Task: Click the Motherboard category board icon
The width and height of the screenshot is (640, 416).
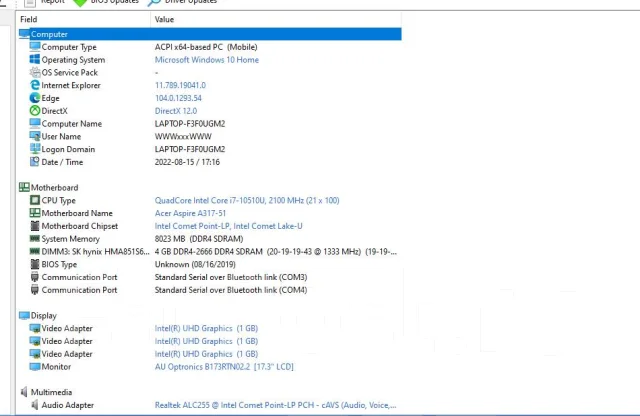Action: click(x=24, y=187)
